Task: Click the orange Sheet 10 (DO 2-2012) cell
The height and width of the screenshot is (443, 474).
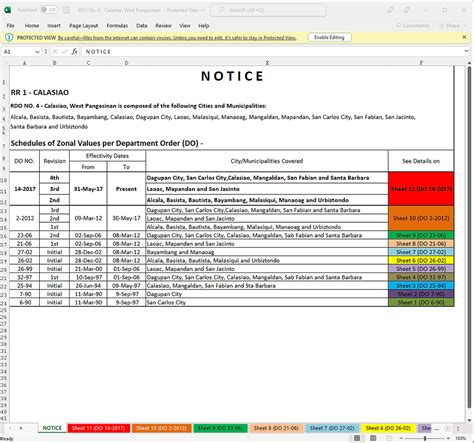Action: (x=421, y=218)
